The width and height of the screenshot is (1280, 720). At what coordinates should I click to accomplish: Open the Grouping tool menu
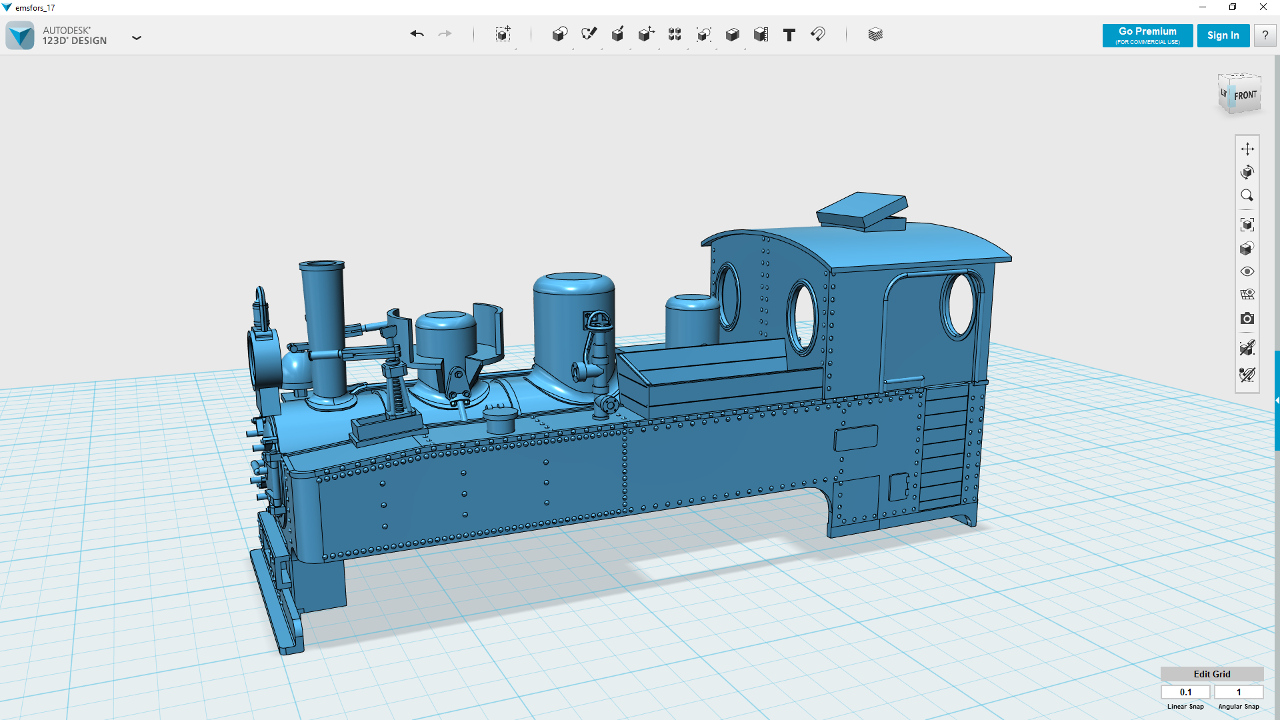point(704,34)
